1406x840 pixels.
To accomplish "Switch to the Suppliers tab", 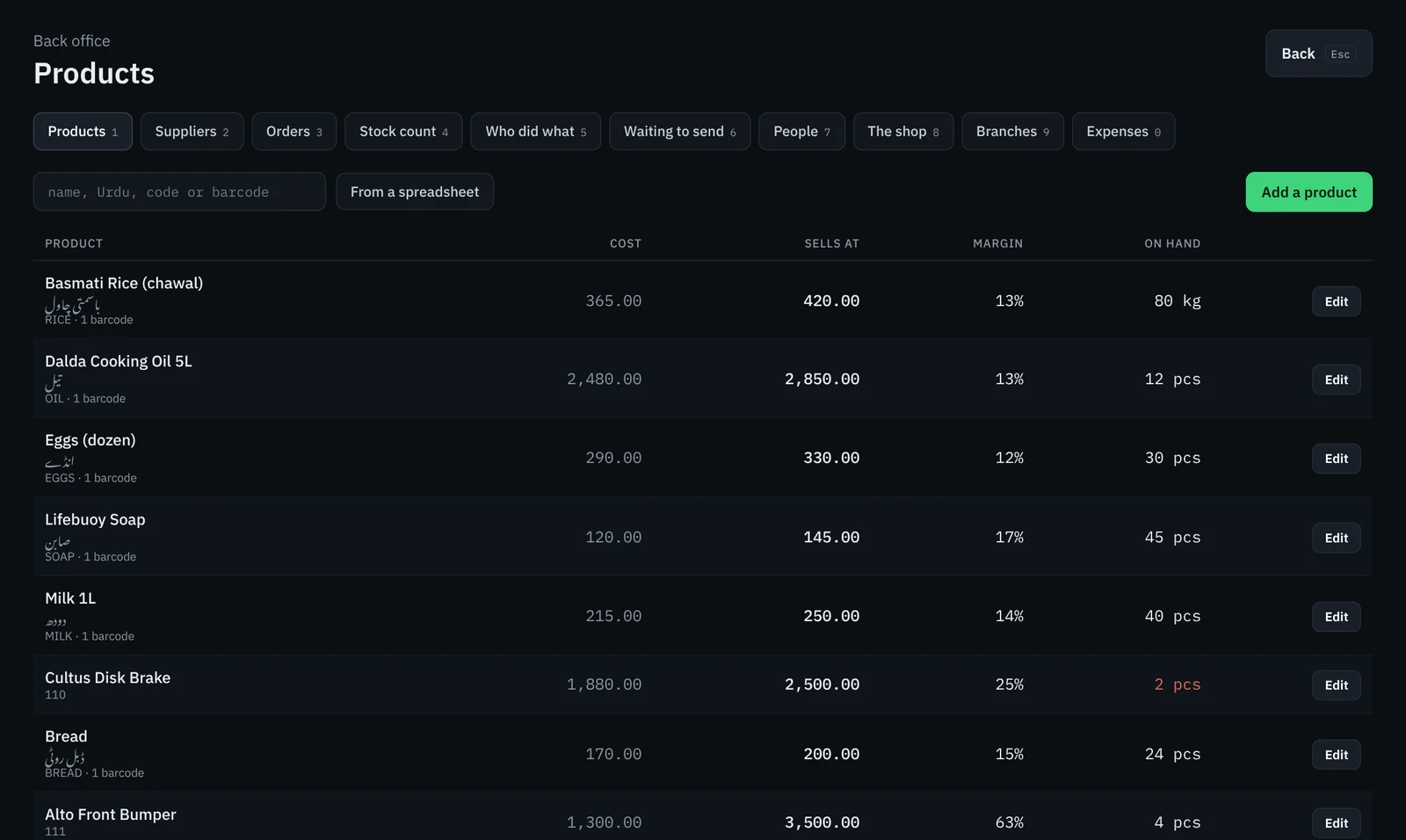I will point(192,131).
